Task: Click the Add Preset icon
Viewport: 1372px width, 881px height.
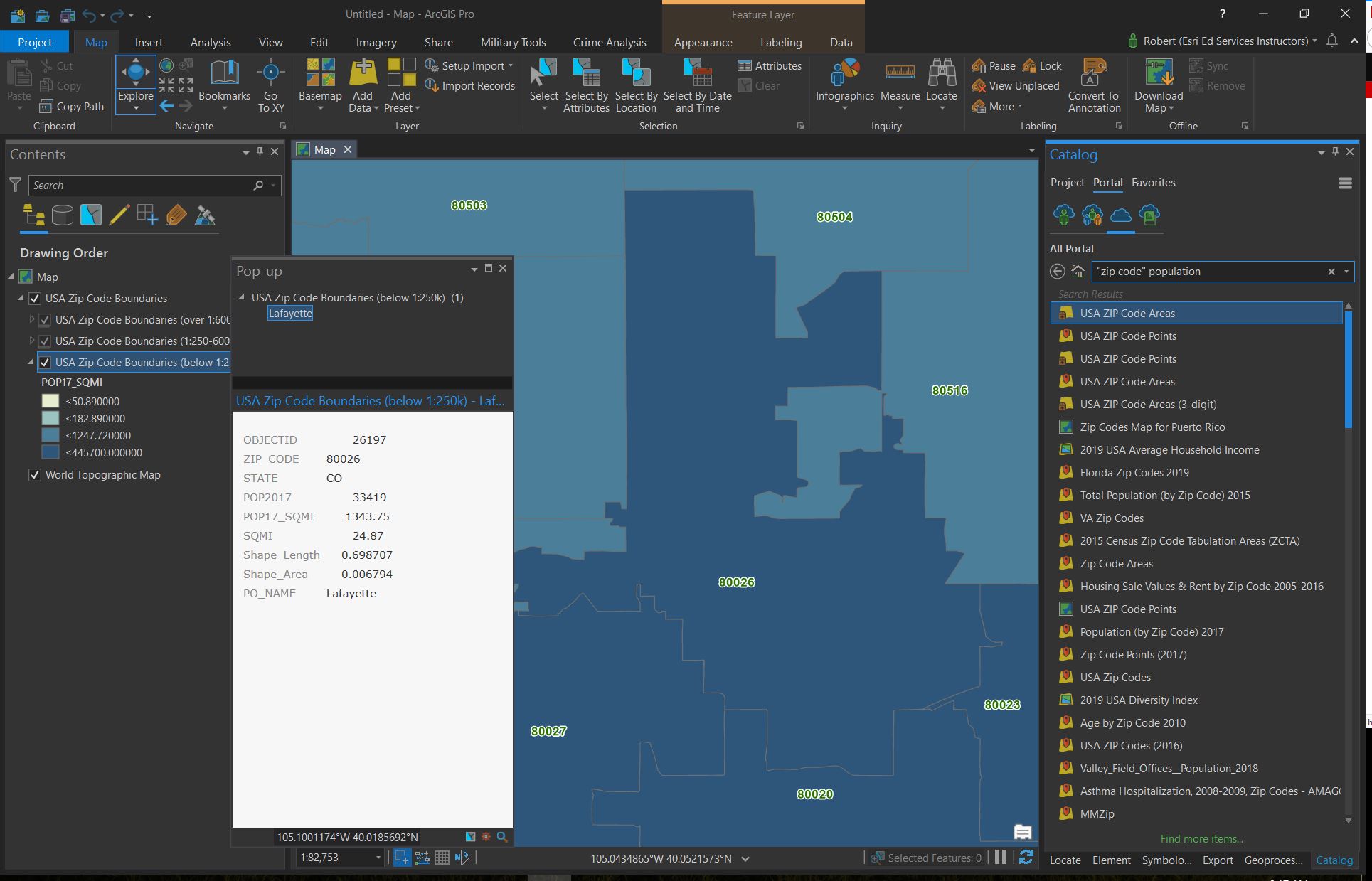Action: click(401, 73)
